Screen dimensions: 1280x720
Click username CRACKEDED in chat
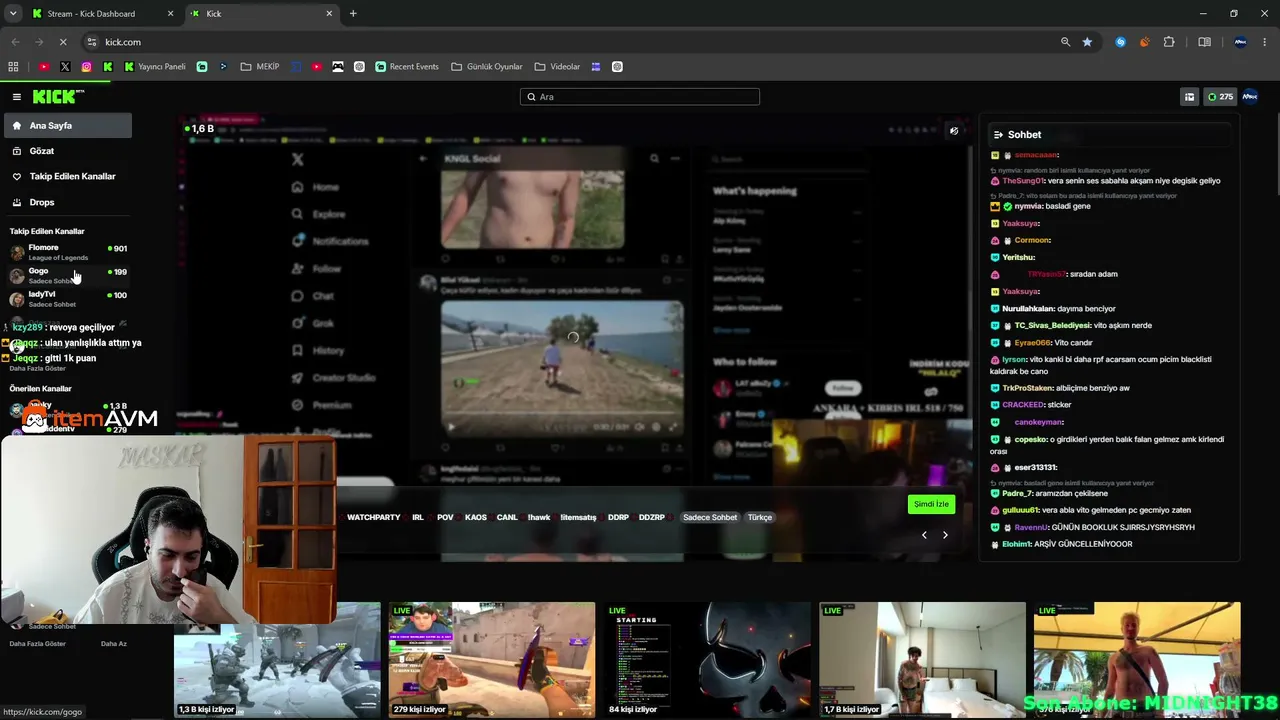click(1023, 405)
